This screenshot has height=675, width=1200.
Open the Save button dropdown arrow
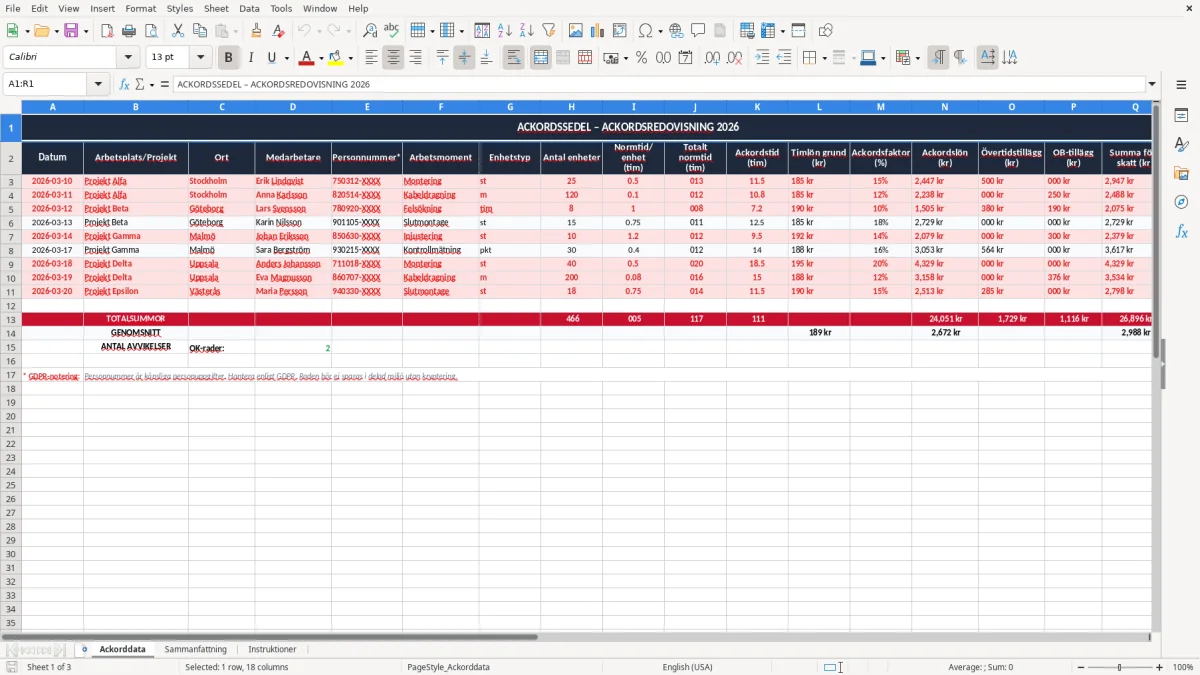point(86,31)
